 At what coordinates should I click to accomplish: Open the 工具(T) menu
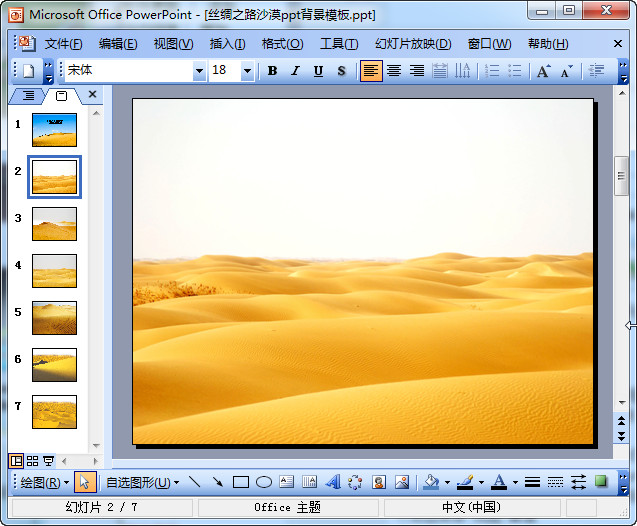pyautogui.click(x=339, y=43)
